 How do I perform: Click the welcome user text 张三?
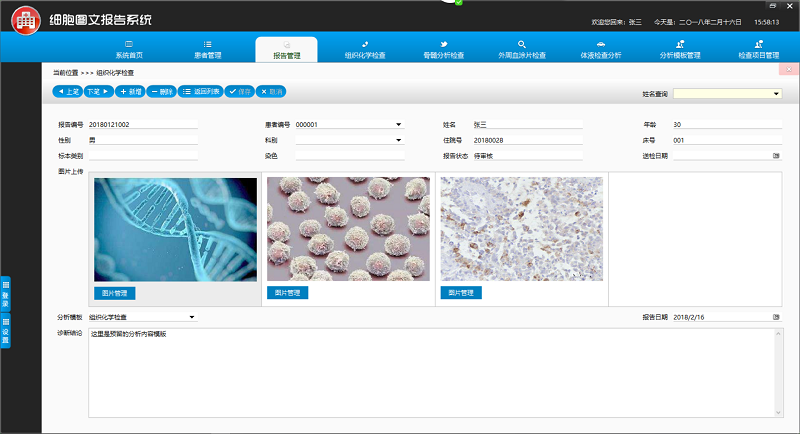tap(635, 22)
